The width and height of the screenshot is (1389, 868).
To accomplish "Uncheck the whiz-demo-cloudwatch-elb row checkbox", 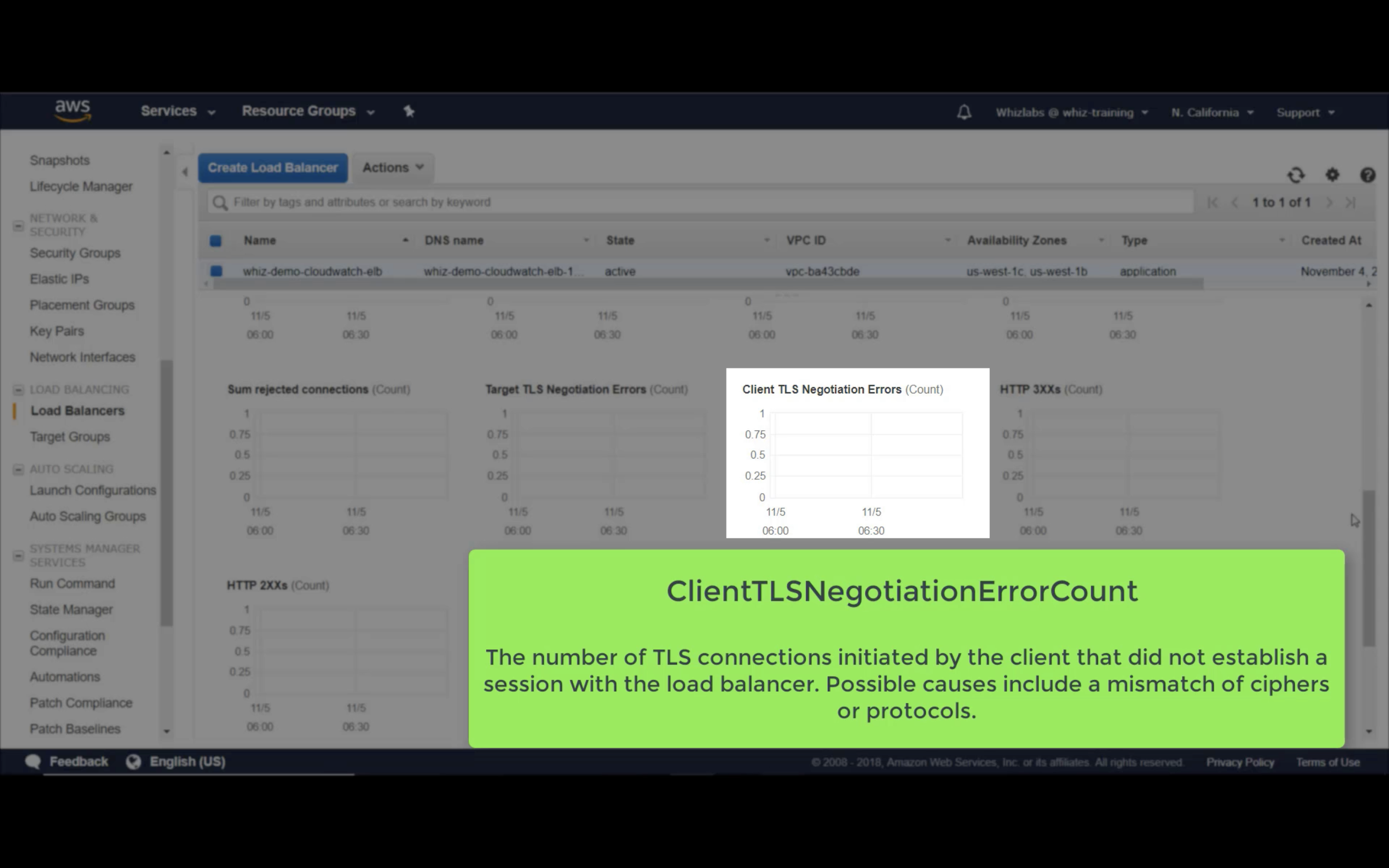I will [216, 271].
